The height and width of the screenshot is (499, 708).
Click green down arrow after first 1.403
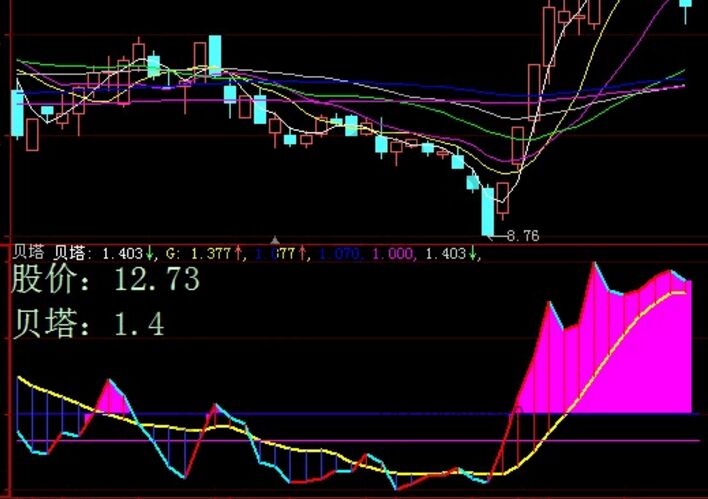pyautogui.click(x=150, y=255)
